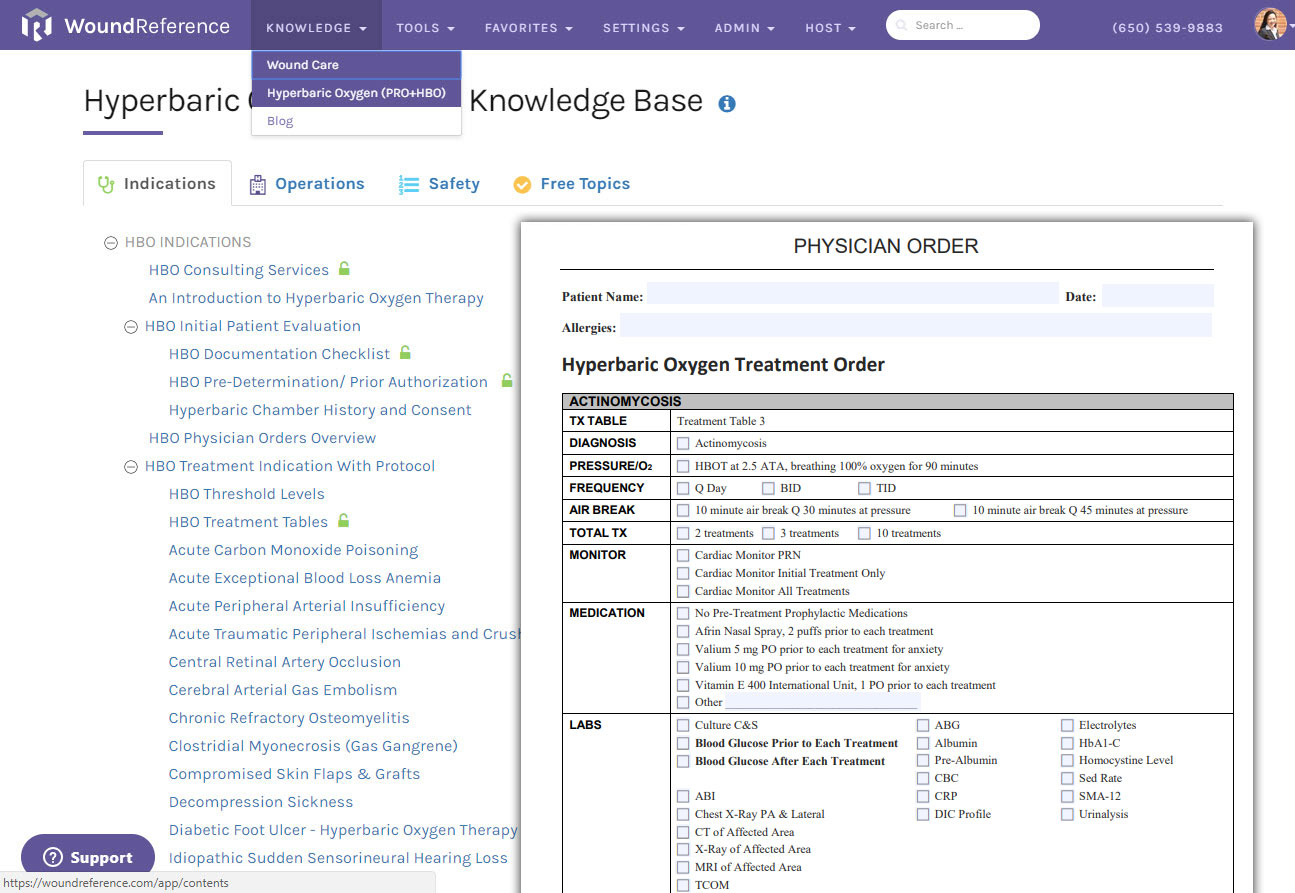Collapse the HBO INDICATIONS tree node
The height and width of the screenshot is (893, 1295).
point(110,242)
